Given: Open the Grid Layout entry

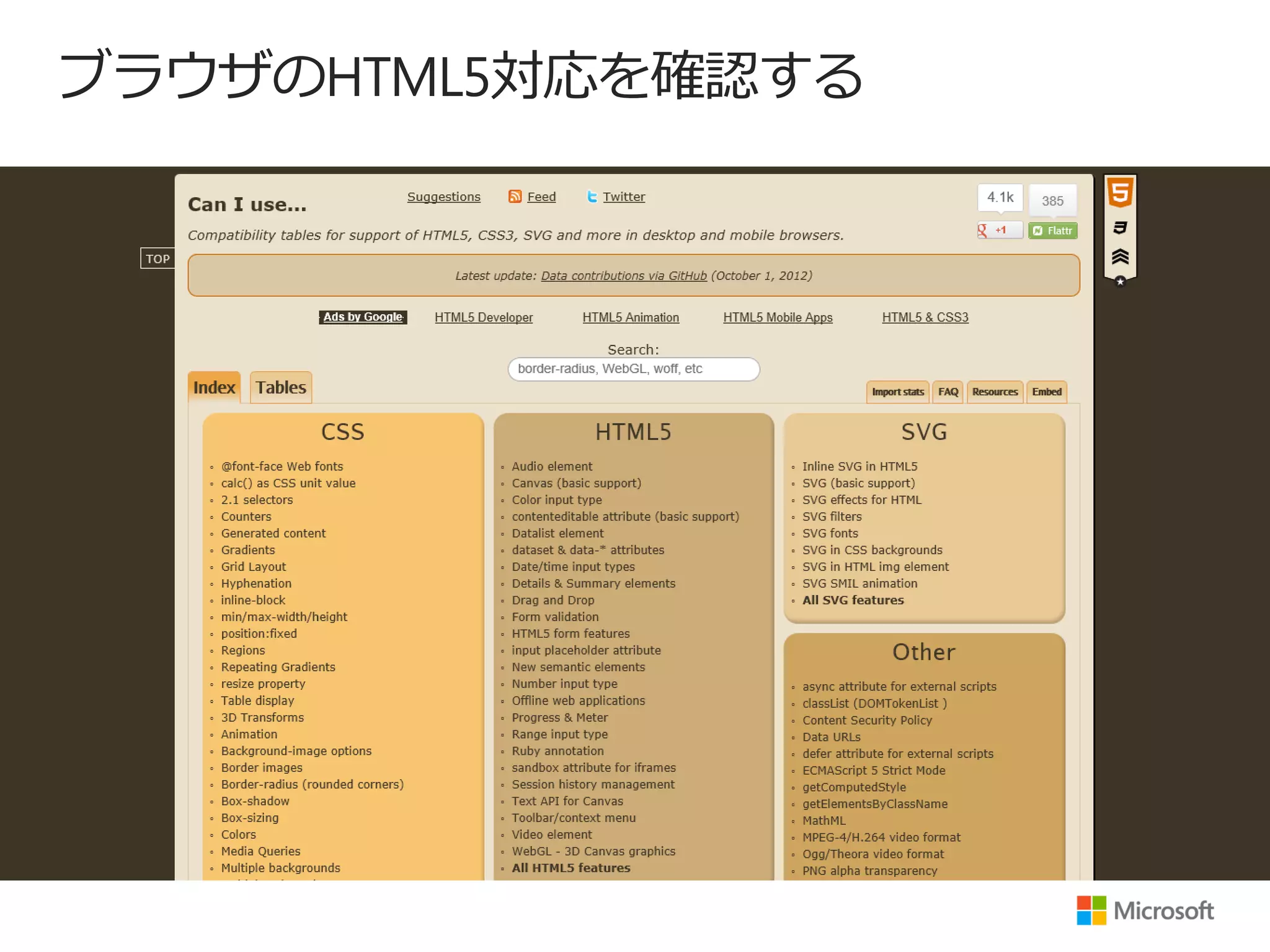Looking at the screenshot, I should [254, 566].
